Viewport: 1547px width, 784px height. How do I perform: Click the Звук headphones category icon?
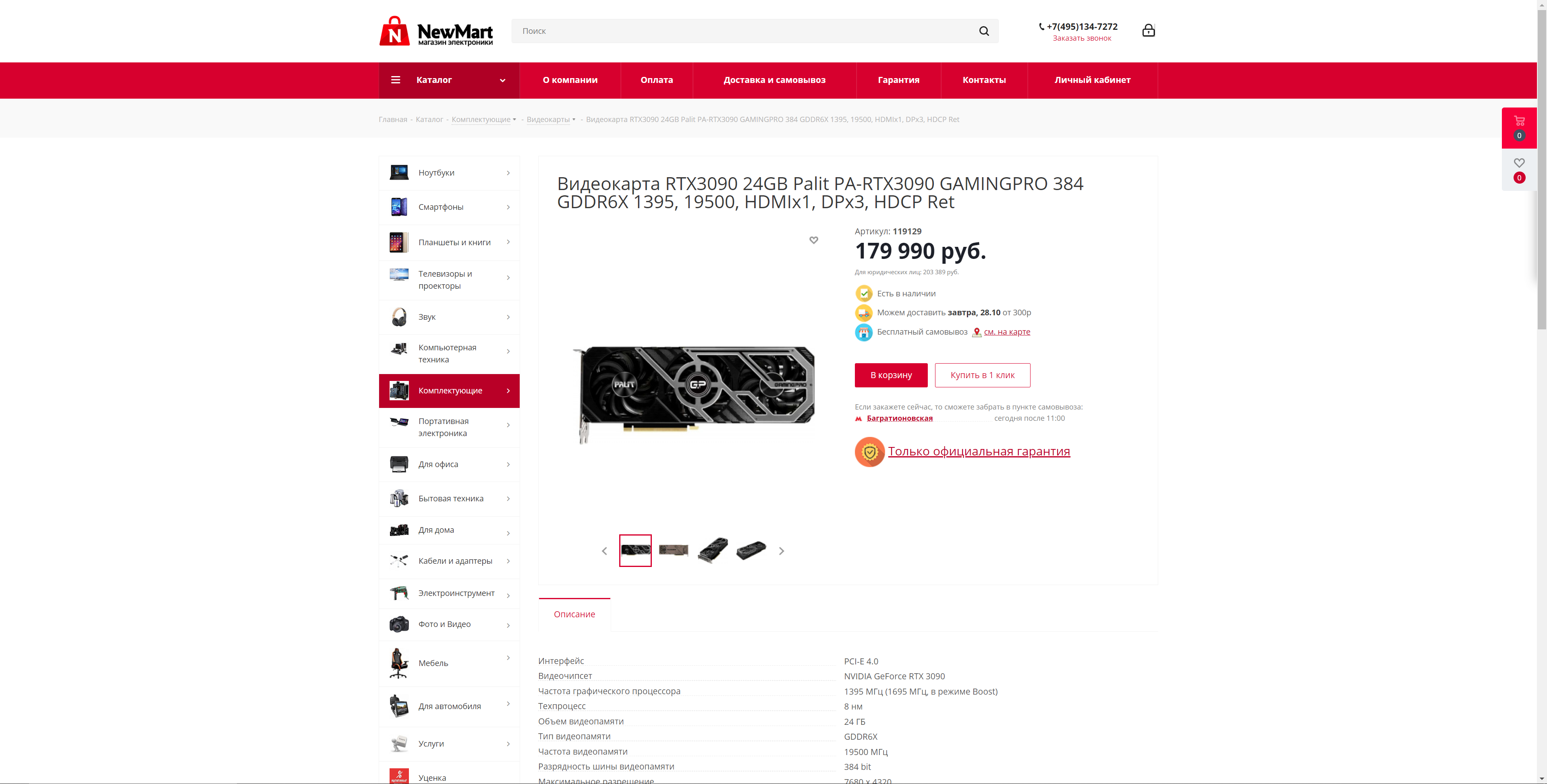pos(399,317)
